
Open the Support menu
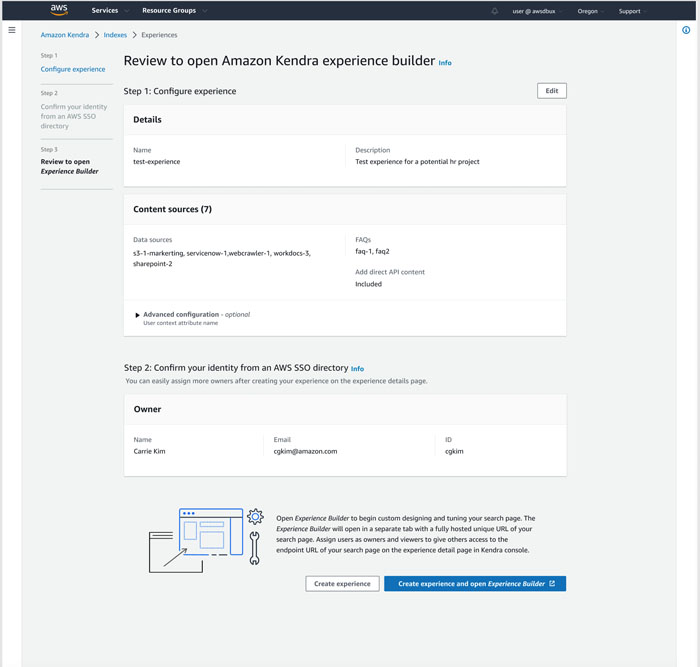(x=632, y=11)
